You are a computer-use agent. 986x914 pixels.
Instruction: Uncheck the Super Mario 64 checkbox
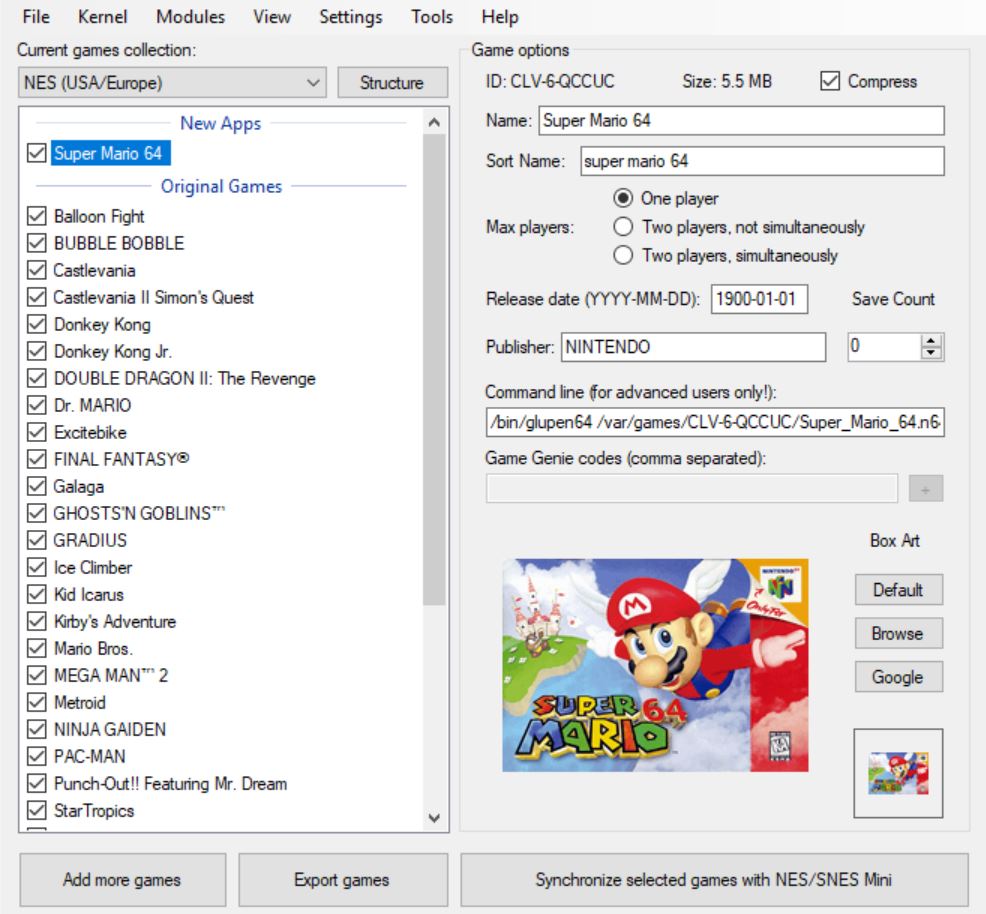pyautogui.click(x=36, y=153)
